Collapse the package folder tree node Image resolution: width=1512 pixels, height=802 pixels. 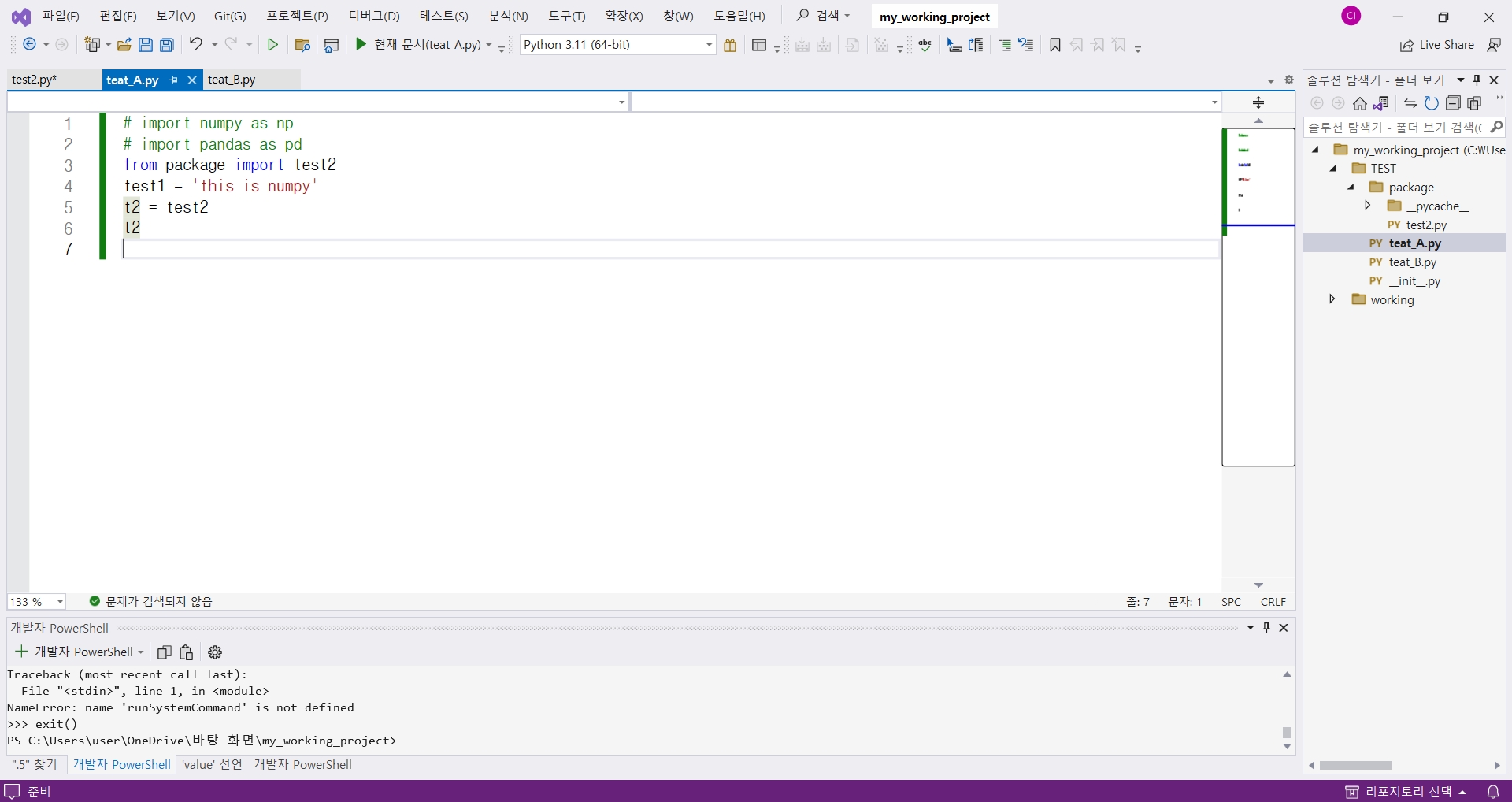[x=1350, y=187]
